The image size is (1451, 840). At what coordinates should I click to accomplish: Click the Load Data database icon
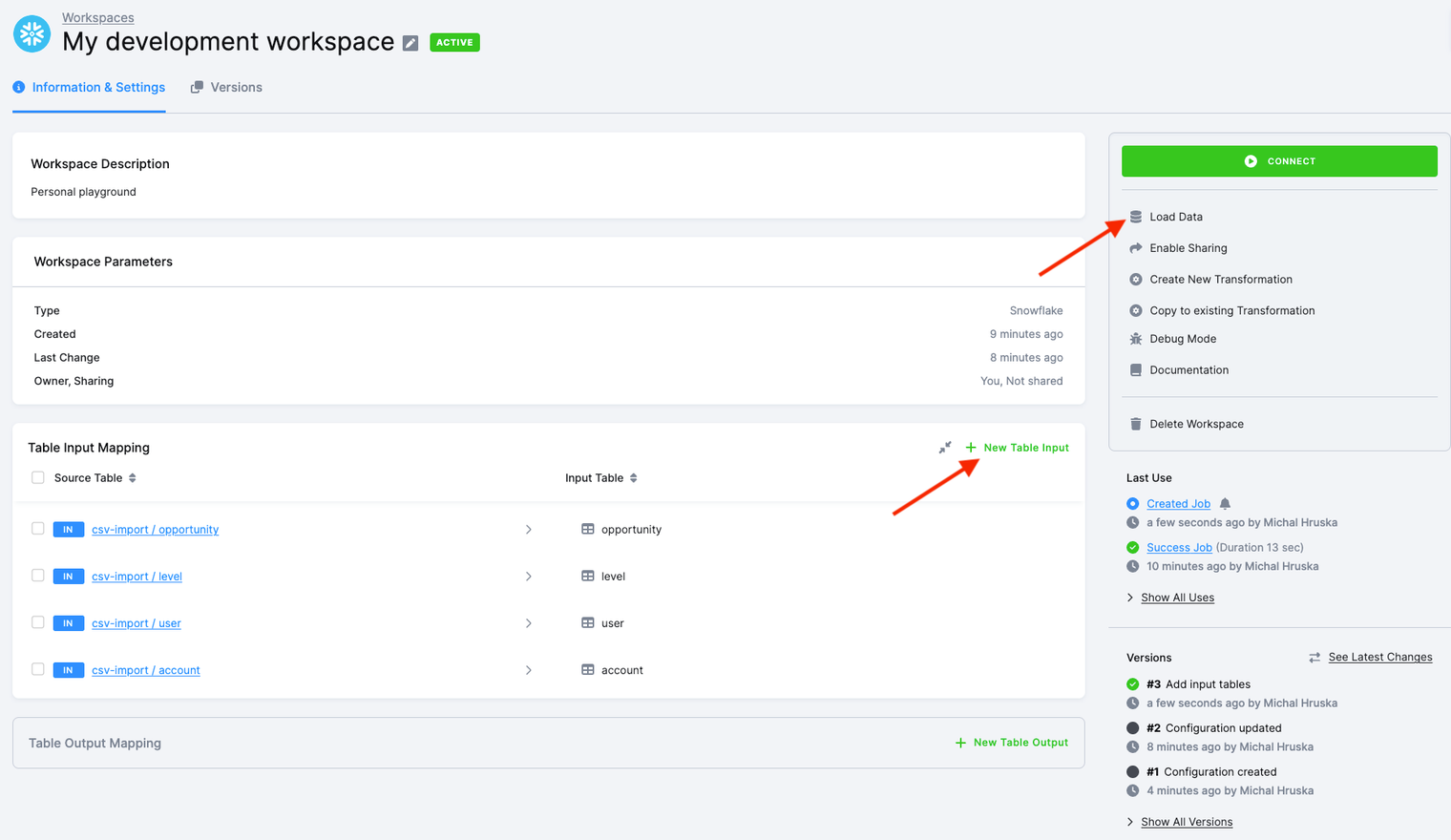[1136, 217]
